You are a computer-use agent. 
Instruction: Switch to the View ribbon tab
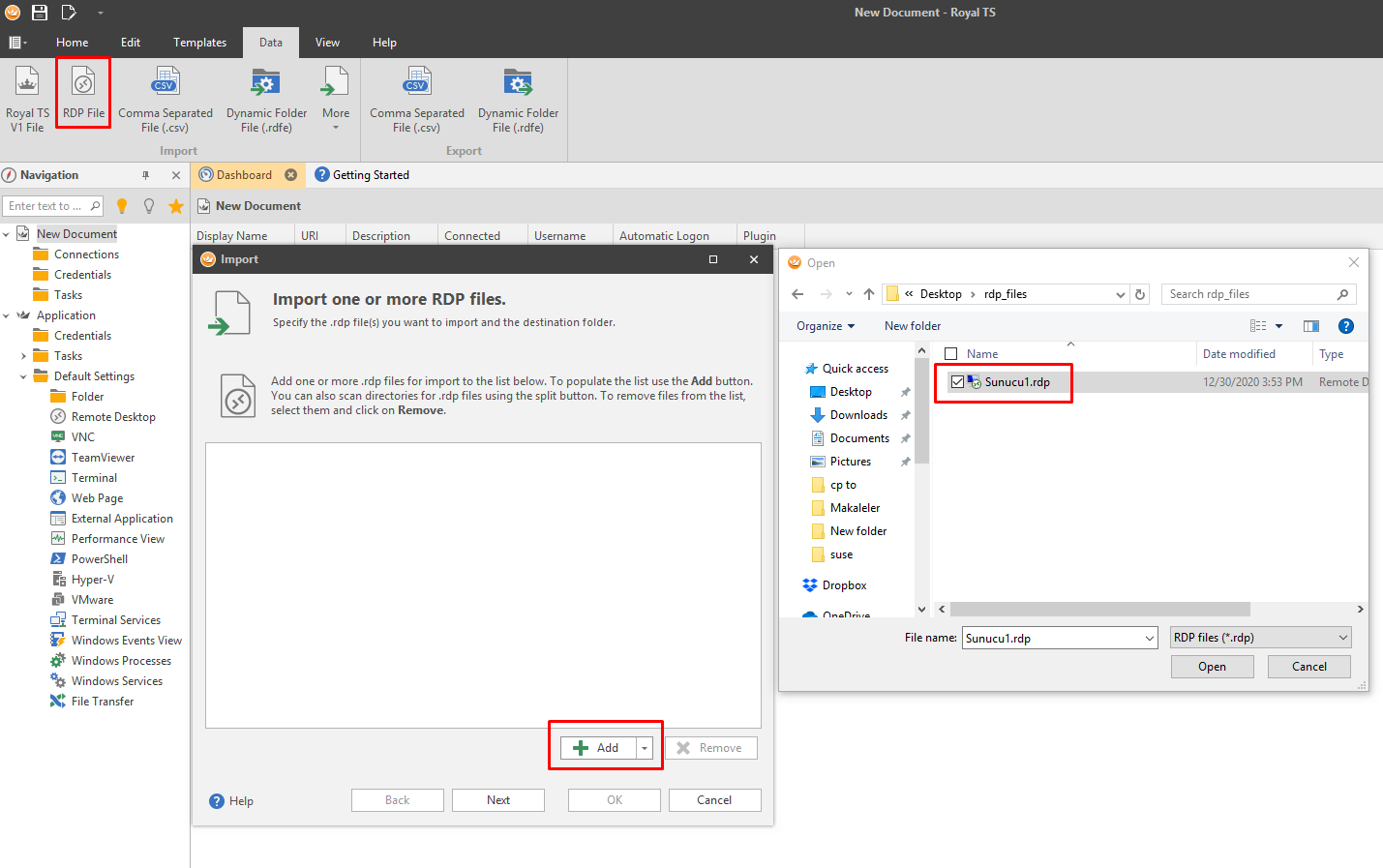[327, 43]
